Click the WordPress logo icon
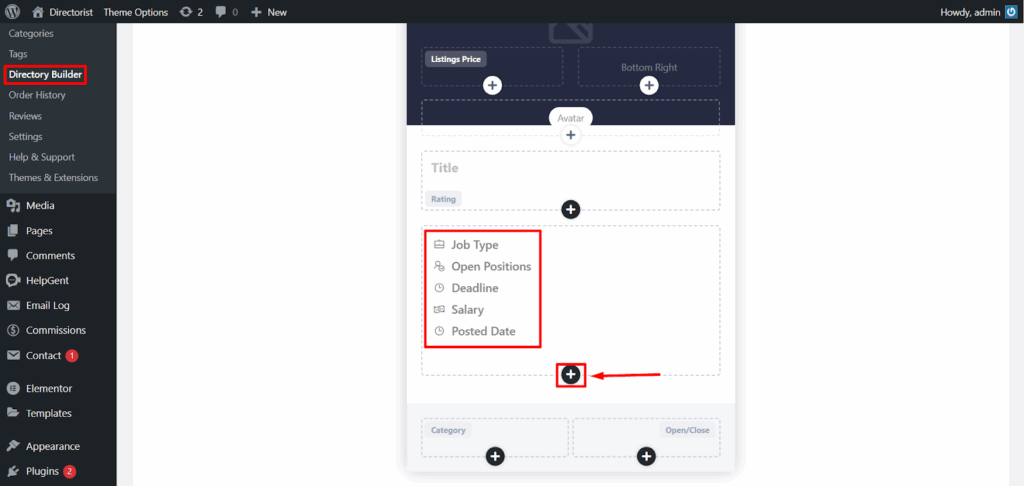 click(x=15, y=12)
